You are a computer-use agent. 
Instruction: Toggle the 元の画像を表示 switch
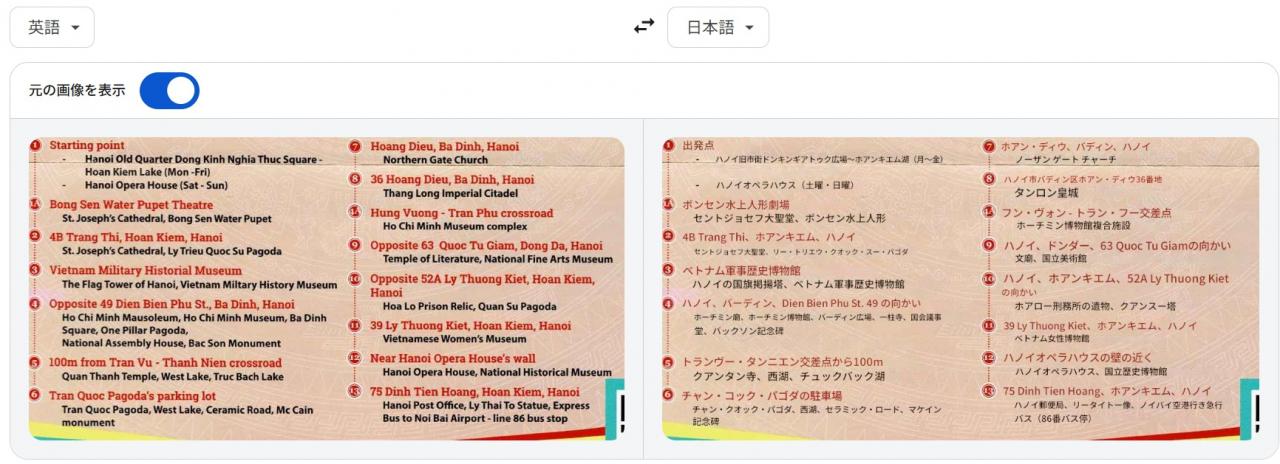point(169,90)
